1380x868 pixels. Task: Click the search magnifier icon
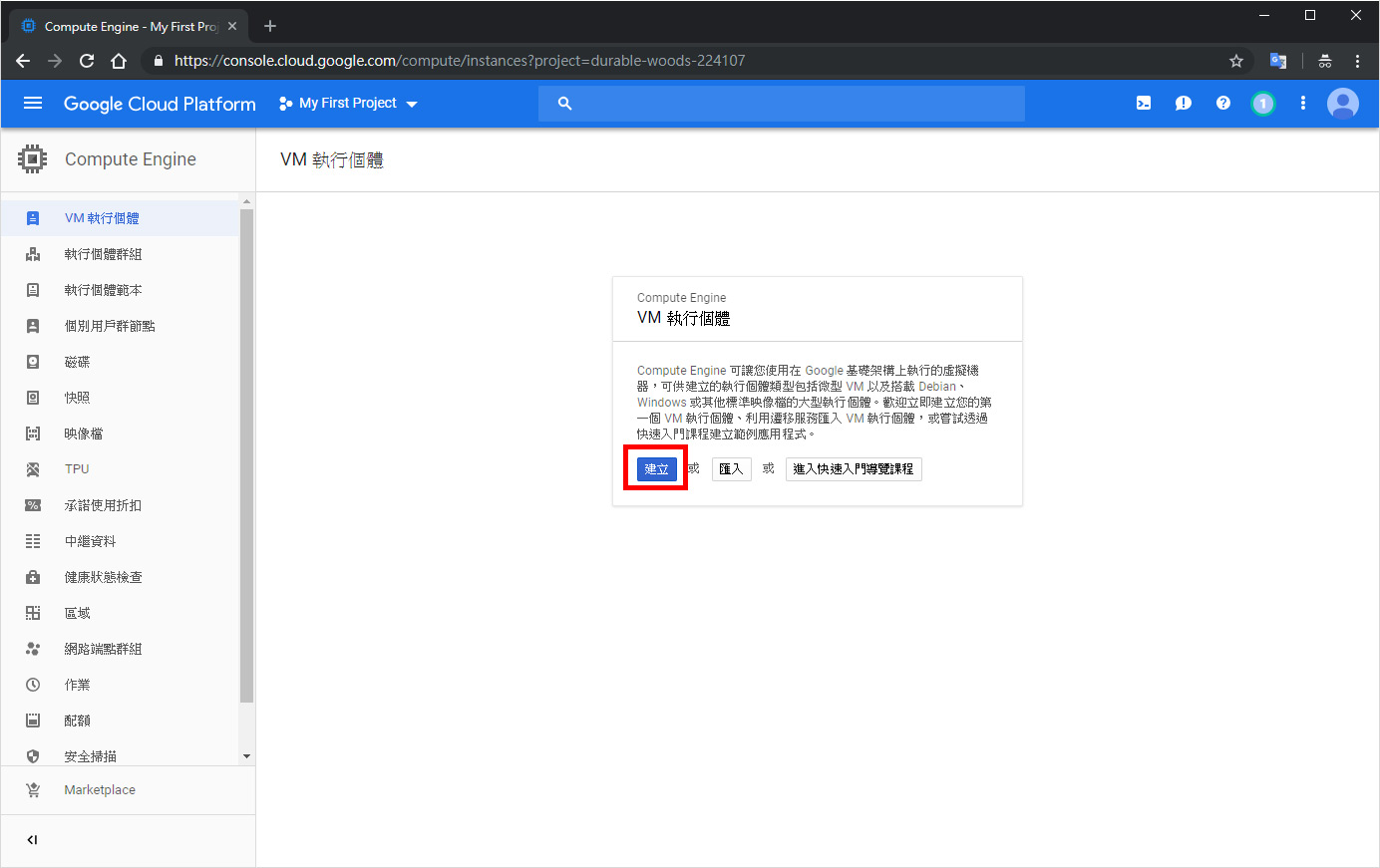pos(564,104)
